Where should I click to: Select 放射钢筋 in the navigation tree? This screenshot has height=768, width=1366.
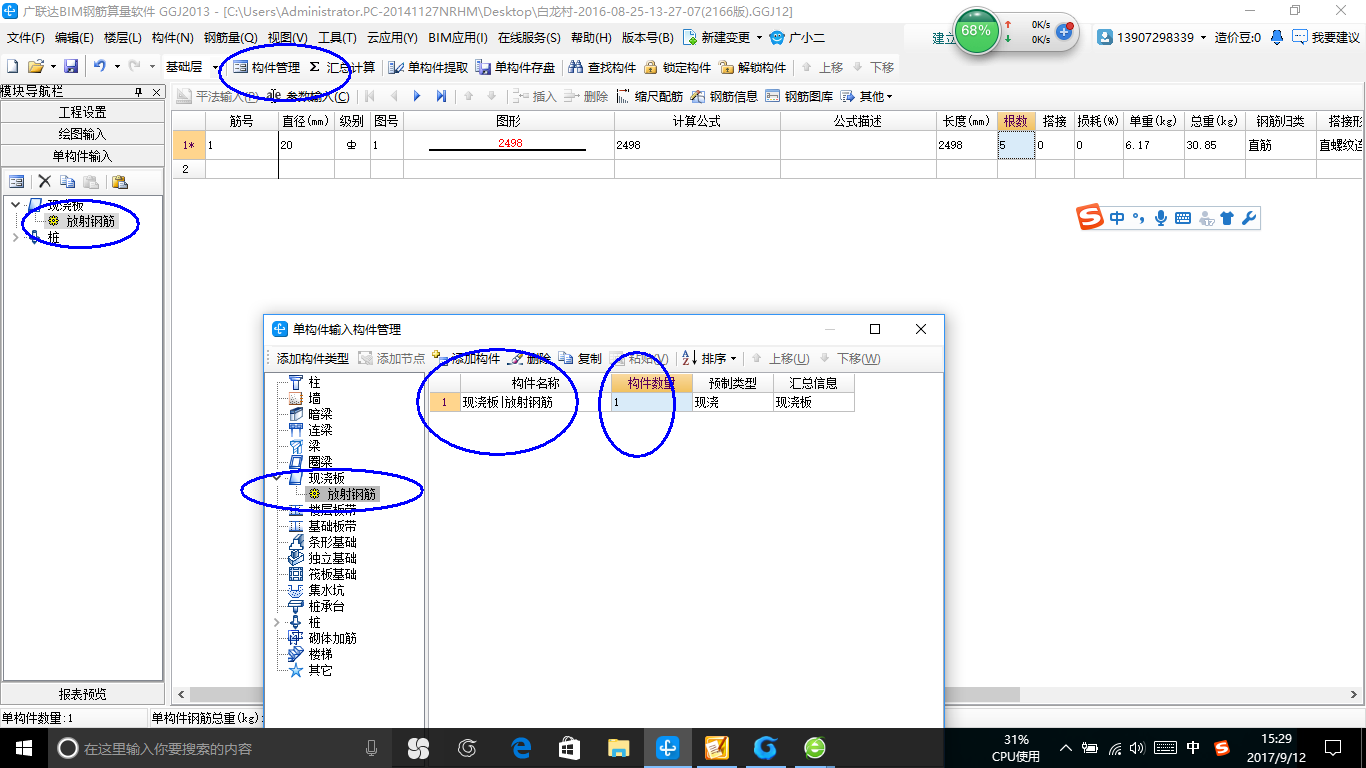pos(90,221)
